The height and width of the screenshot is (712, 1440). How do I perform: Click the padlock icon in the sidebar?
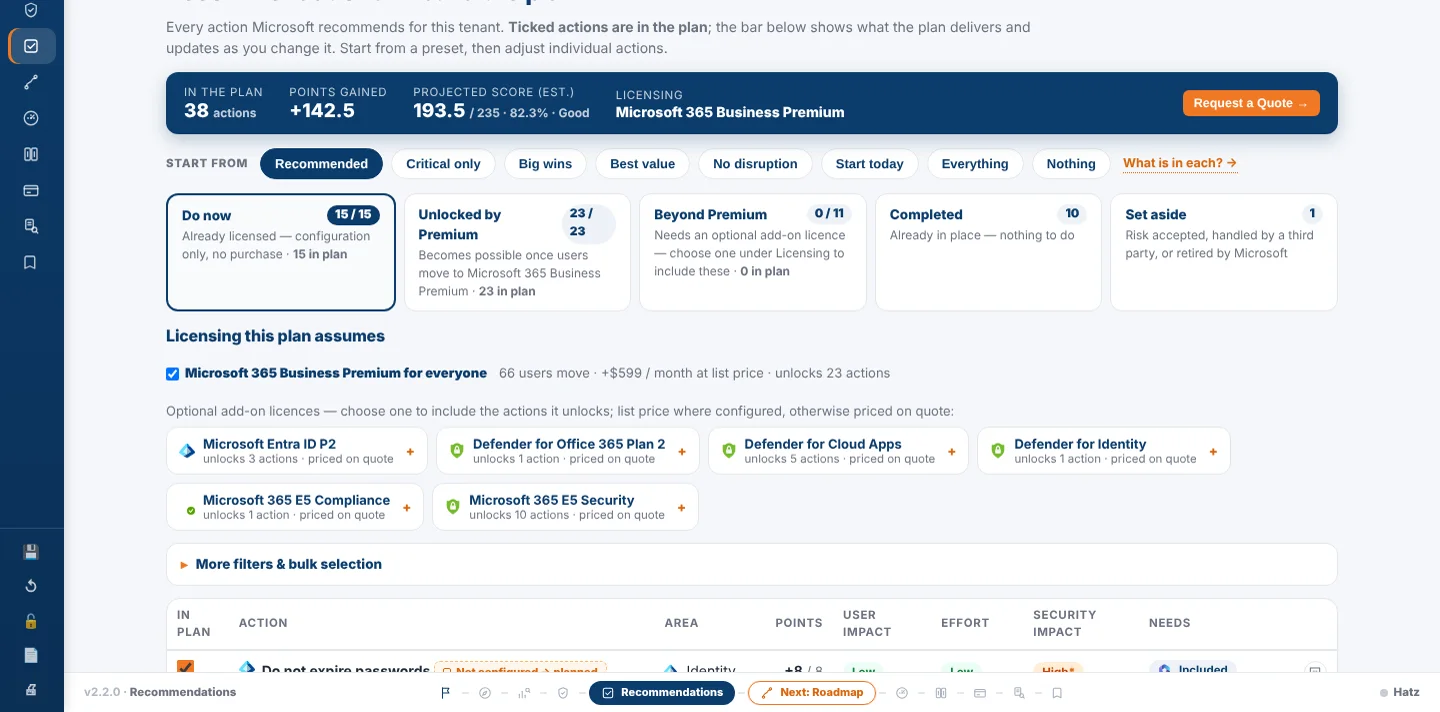pos(31,621)
